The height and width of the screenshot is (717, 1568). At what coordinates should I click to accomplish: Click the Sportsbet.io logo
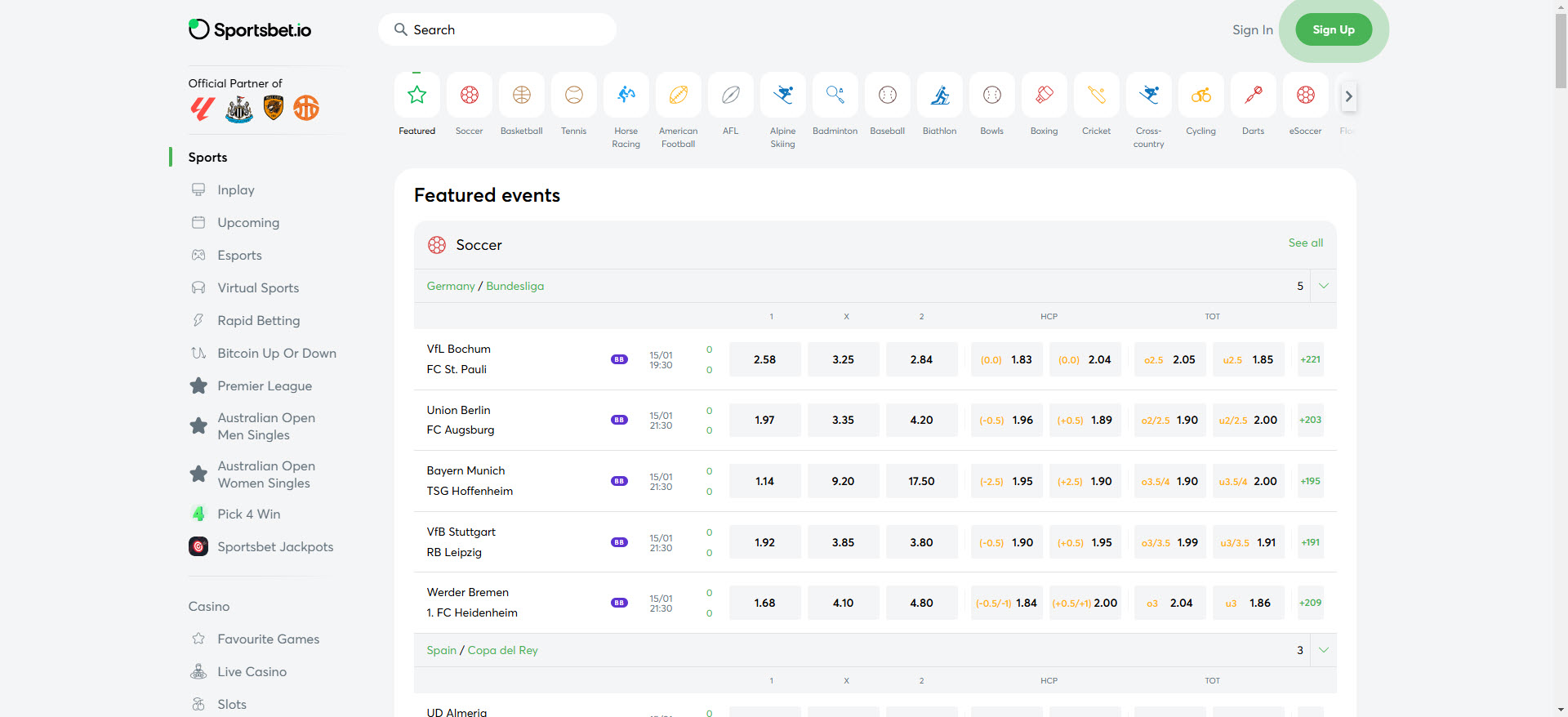(x=250, y=30)
